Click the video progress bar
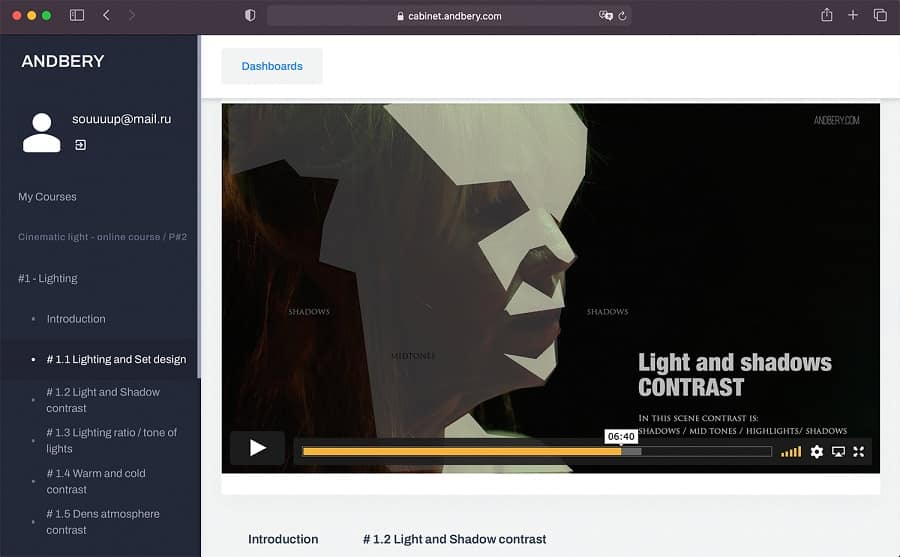900x557 pixels. (537, 452)
